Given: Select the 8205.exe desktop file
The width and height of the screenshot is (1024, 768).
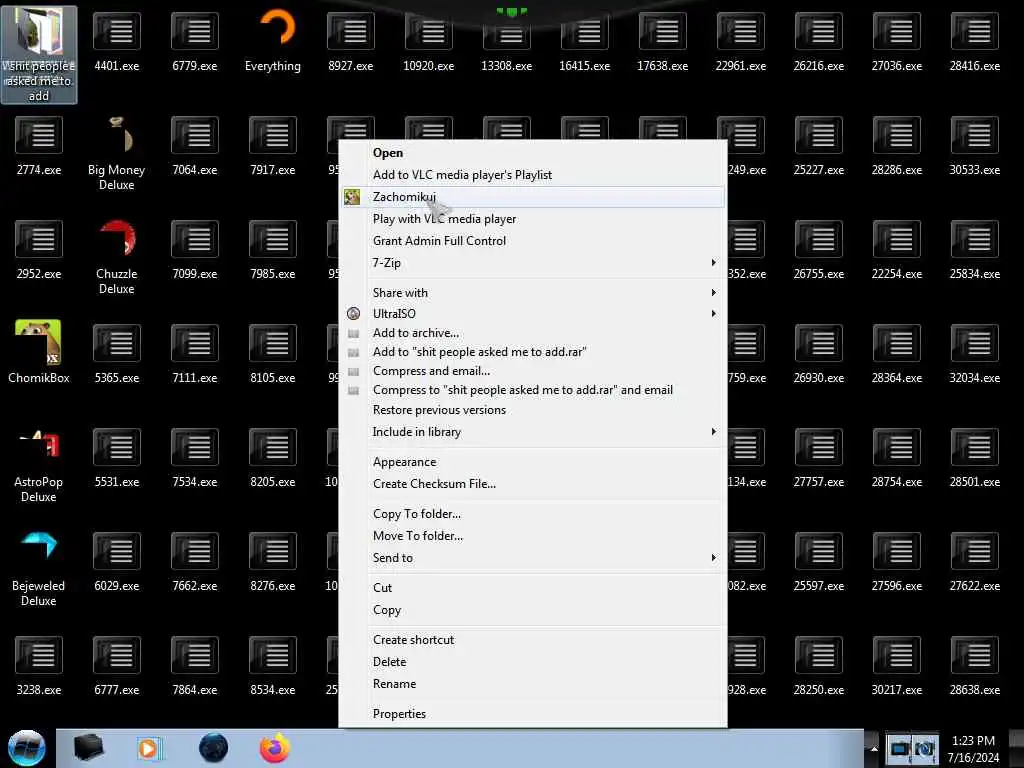Looking at the screenshot, I should click(273, 456).
